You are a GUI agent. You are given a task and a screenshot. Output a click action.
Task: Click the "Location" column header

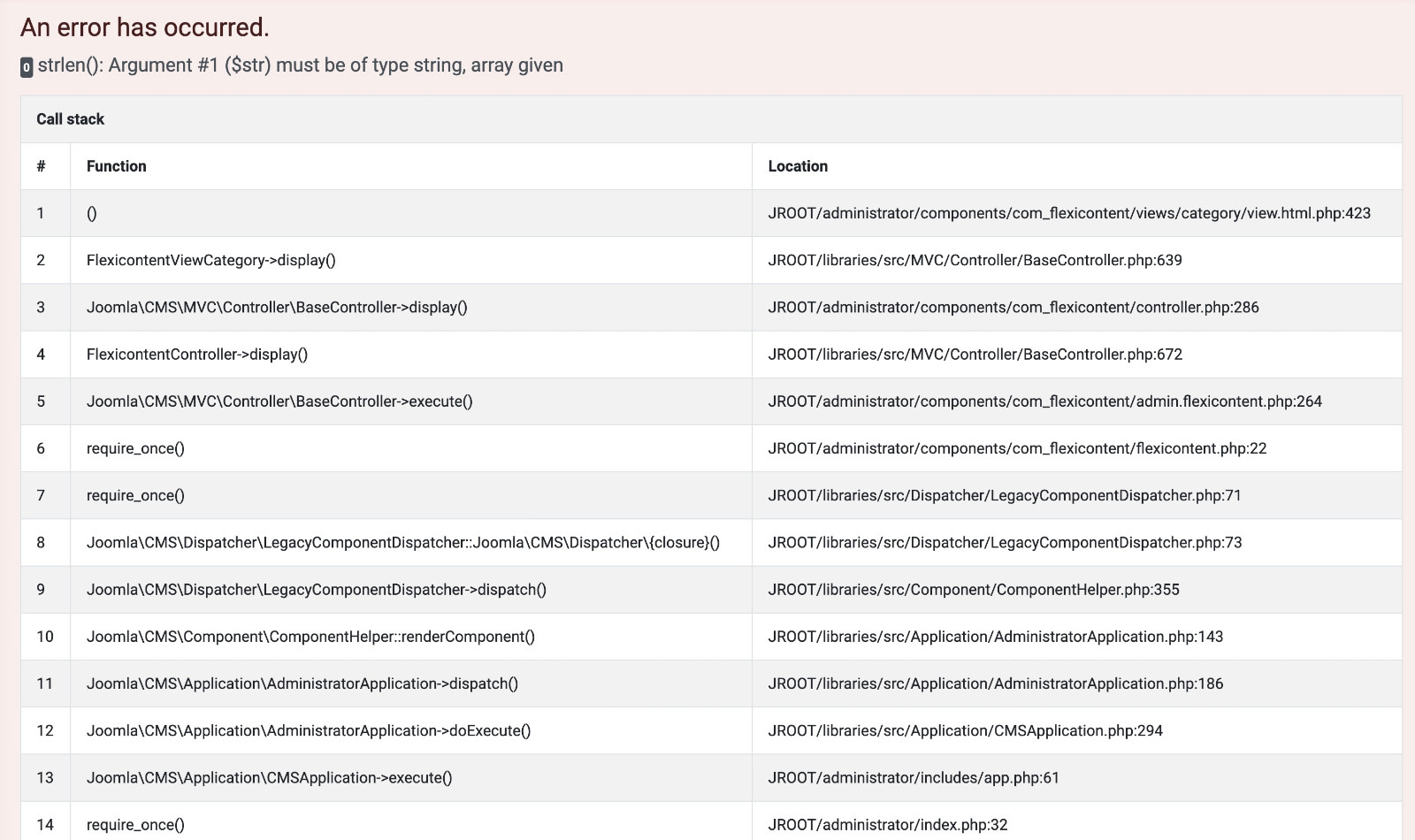click(797, 166)
